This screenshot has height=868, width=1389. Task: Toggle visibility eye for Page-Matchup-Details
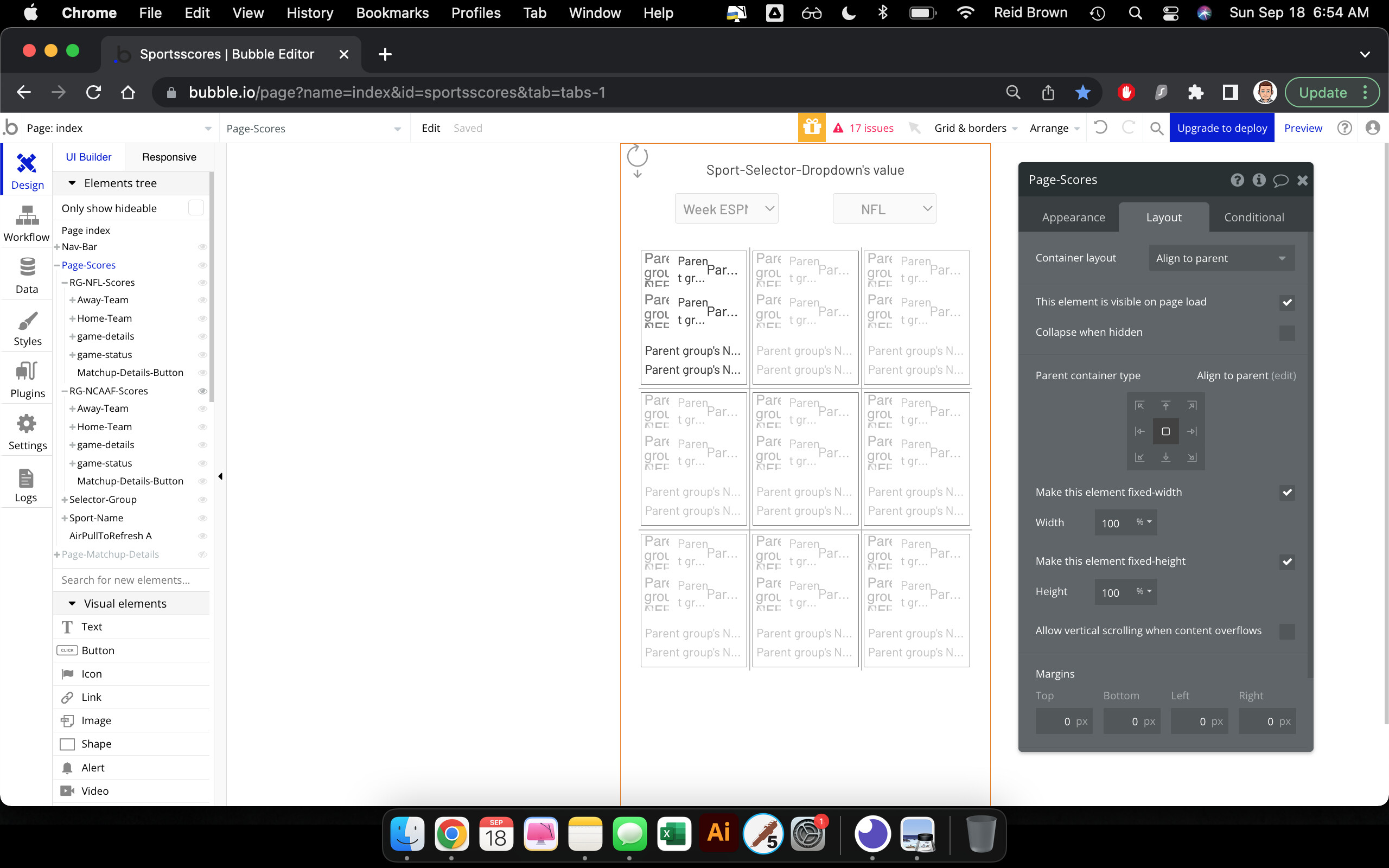(x=202, y=554)
